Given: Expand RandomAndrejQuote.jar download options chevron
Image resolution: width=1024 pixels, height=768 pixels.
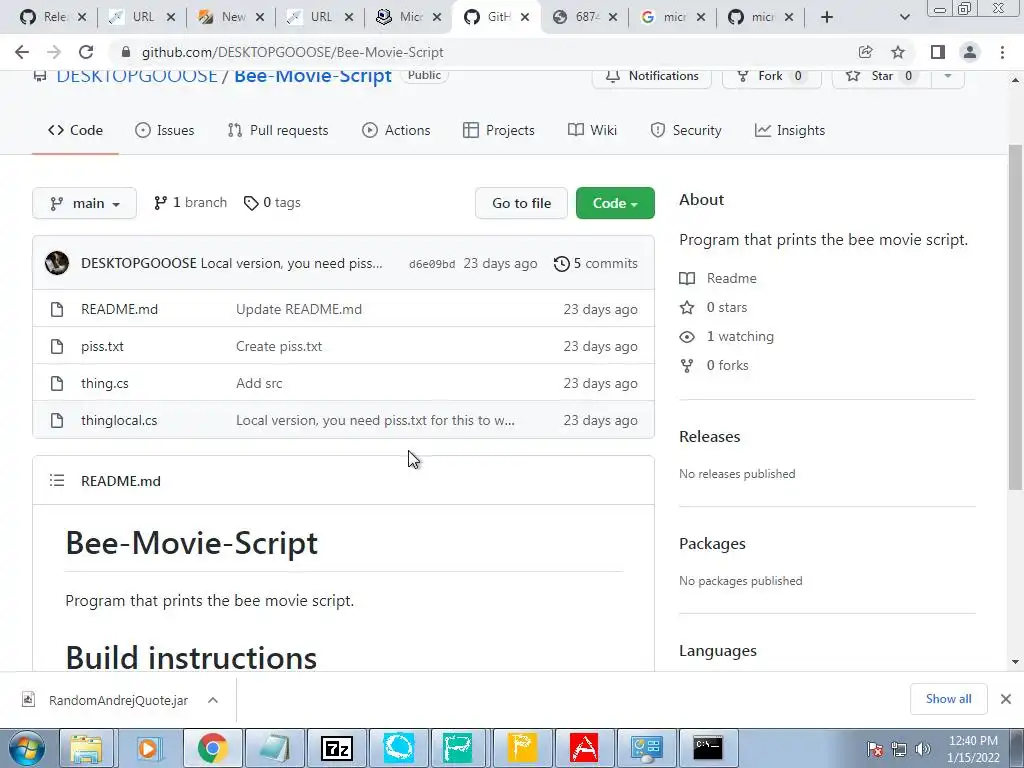Looking at the screenshot, I should (213, 700).
